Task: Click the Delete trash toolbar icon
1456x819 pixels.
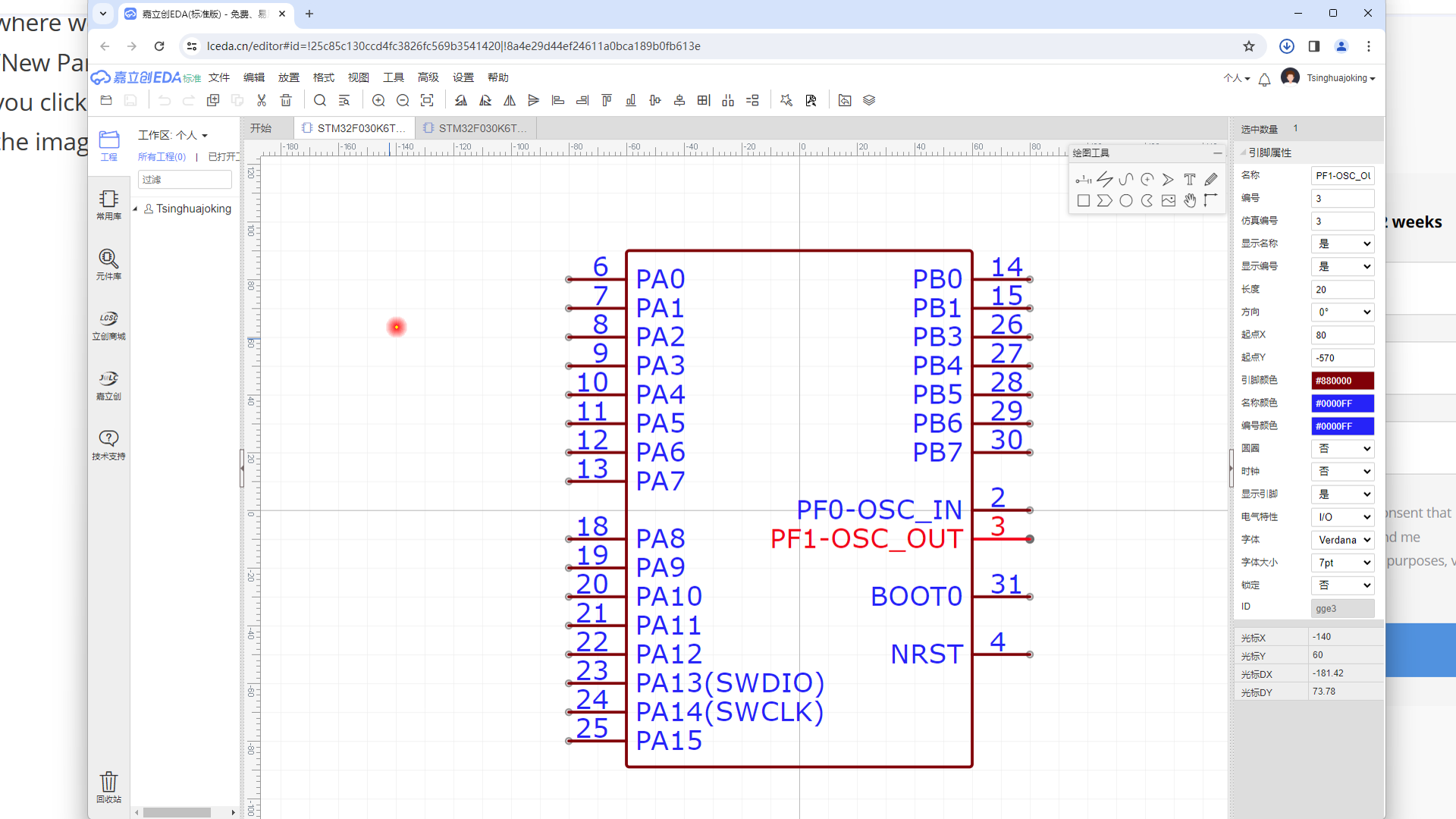Action: pyautogui.click(x=286, y=100)
